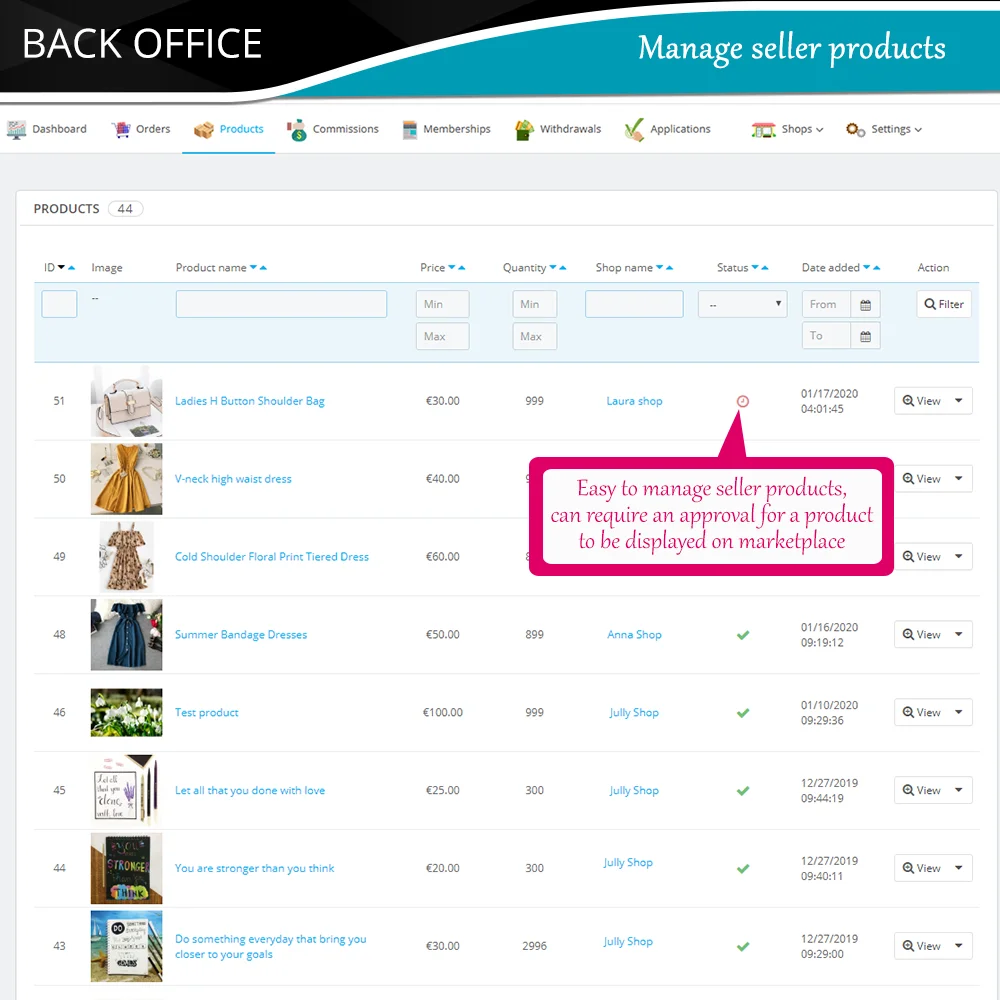
Task: Open Settings via the gears icon
Action: 853,129
